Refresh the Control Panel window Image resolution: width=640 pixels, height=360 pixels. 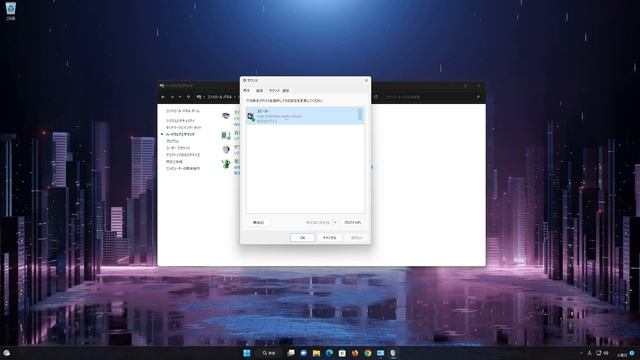click(x=376, y=97)
